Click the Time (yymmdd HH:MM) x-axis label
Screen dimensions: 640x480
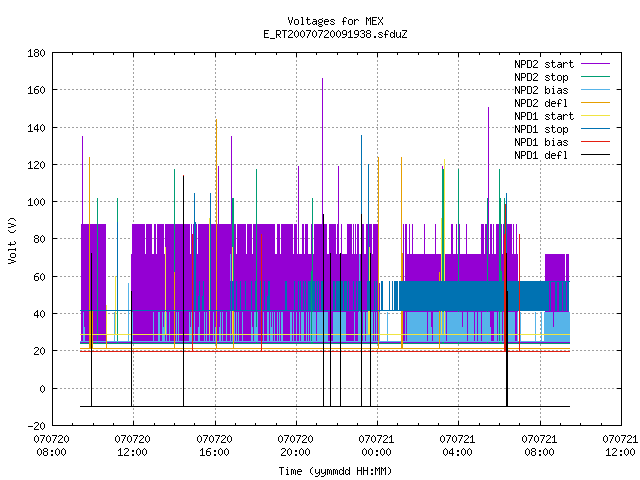click(335, 471)
